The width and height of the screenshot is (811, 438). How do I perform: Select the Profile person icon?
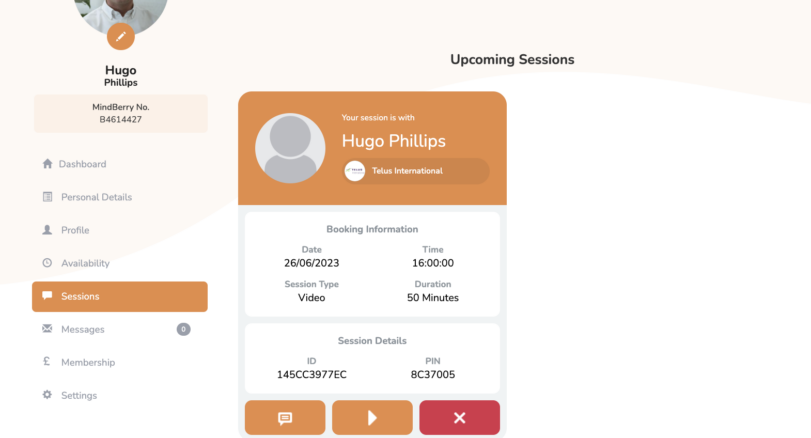point(47,230)
